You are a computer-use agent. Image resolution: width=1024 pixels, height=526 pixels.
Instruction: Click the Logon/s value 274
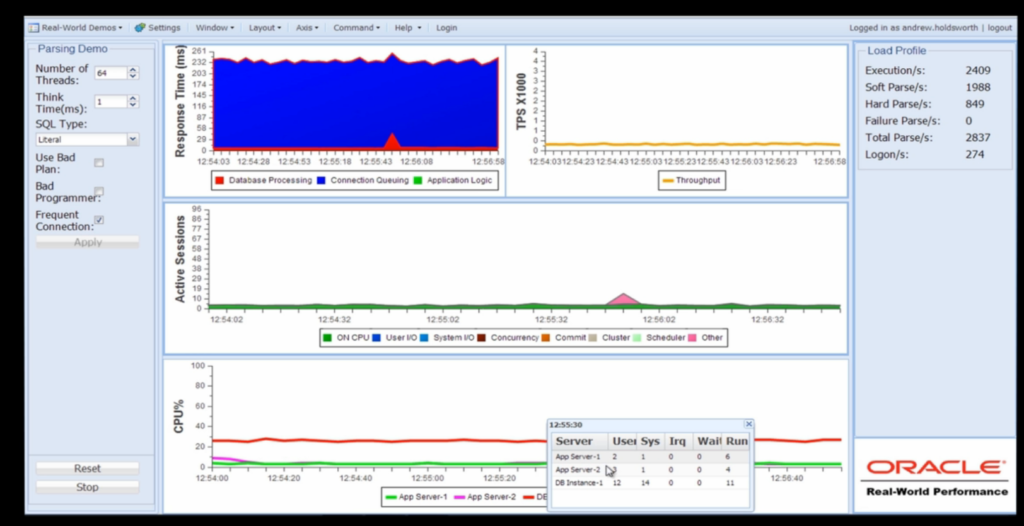click(x=974, y=155)
